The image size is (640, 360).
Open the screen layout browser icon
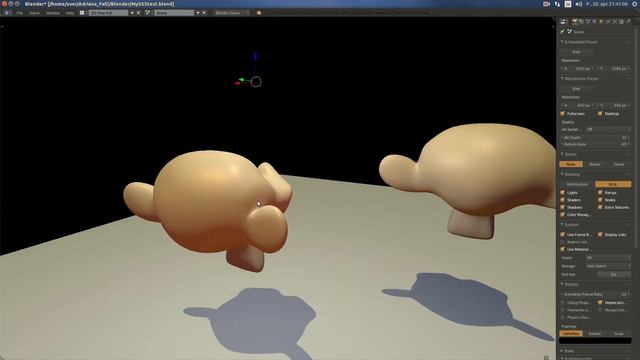[x=82, y=13]
